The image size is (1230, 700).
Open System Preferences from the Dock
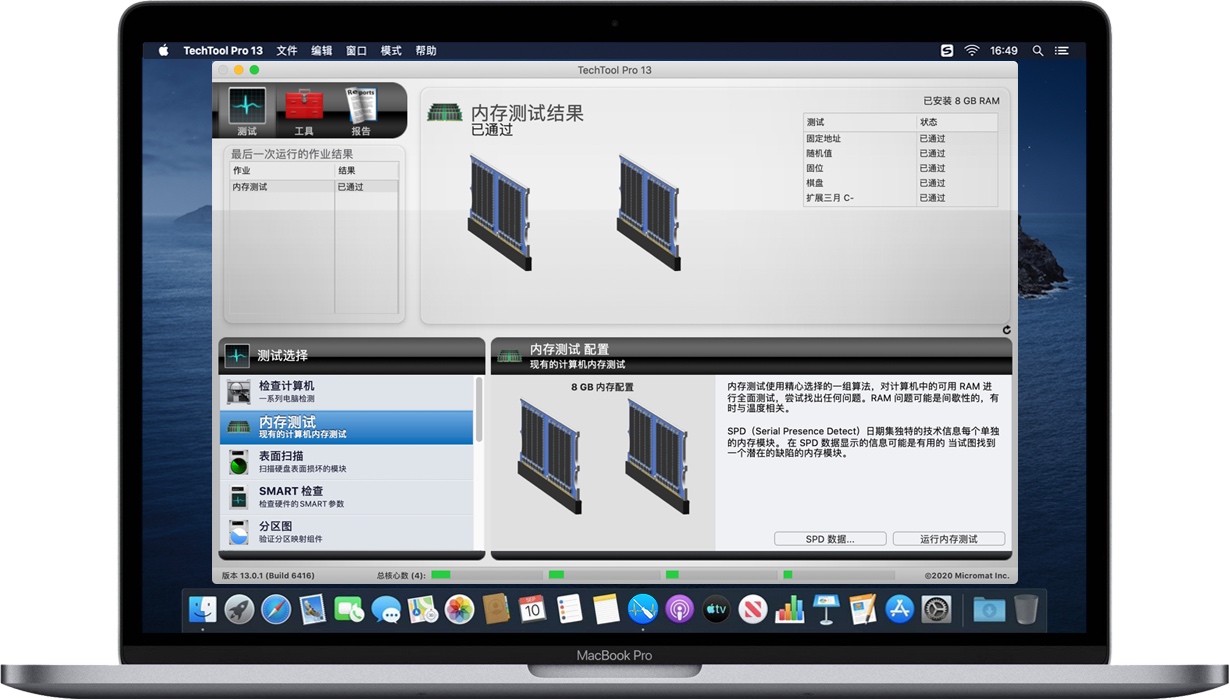(936, 608)
